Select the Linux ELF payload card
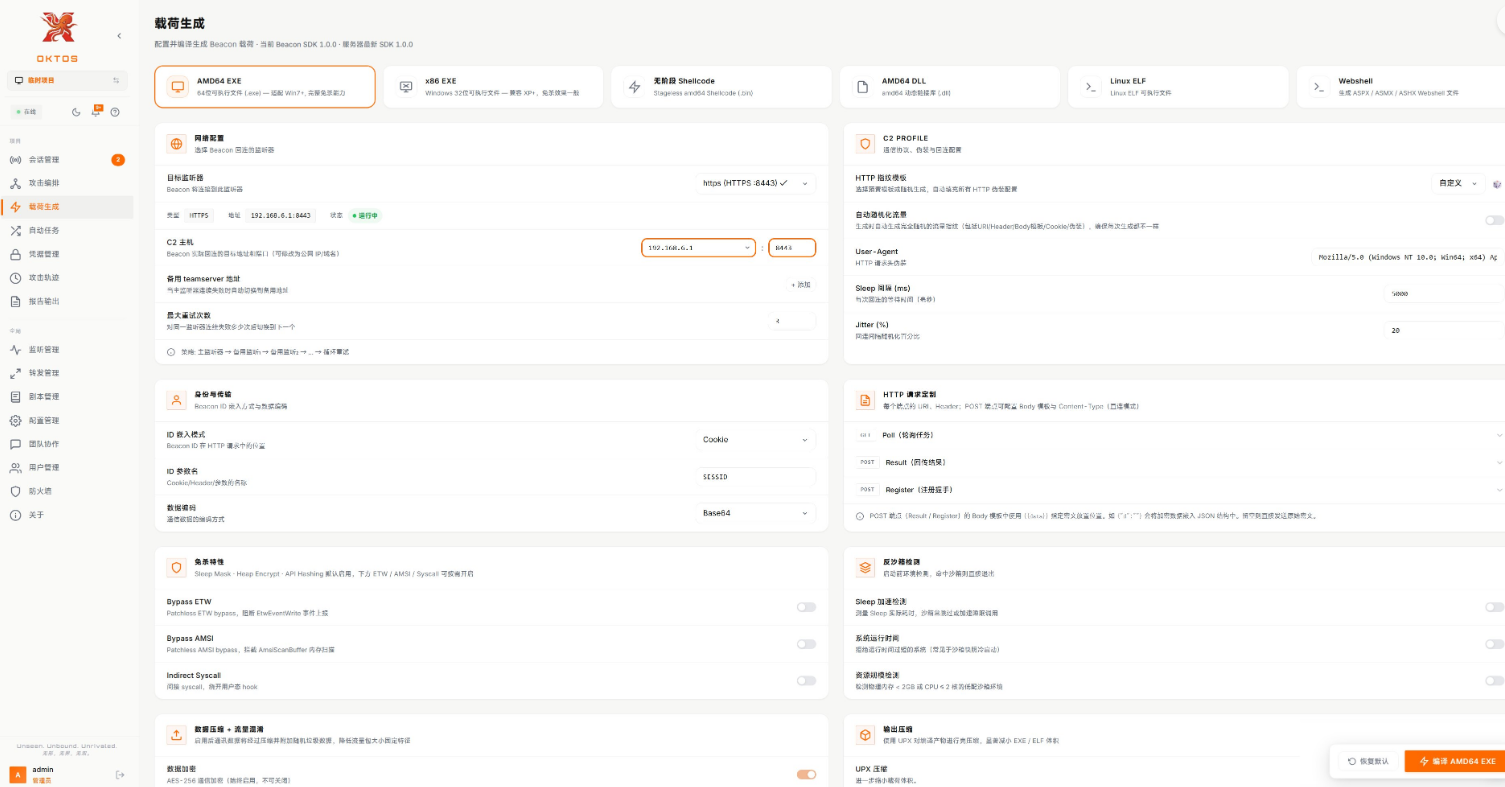Viewport: 1505px width, 787px height. pyautogui.click(x=1178, y=87)
